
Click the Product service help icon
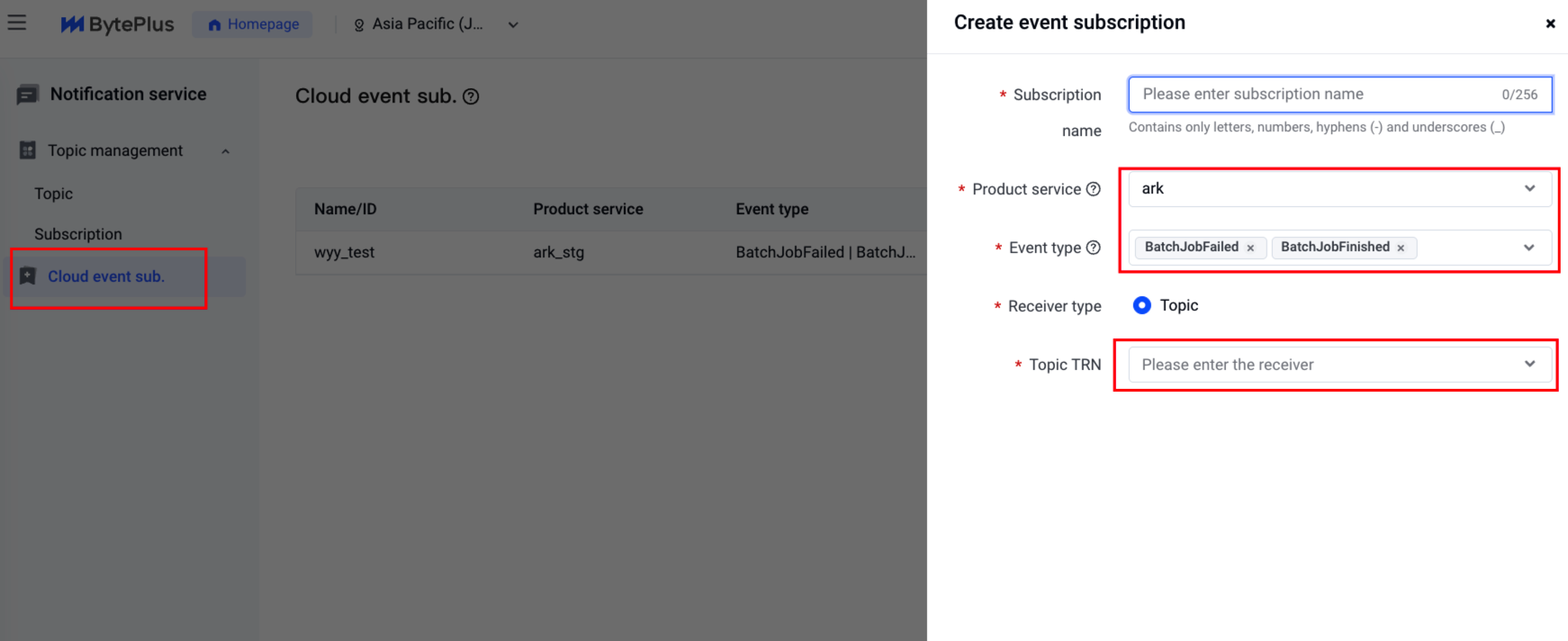[1094, 189]
